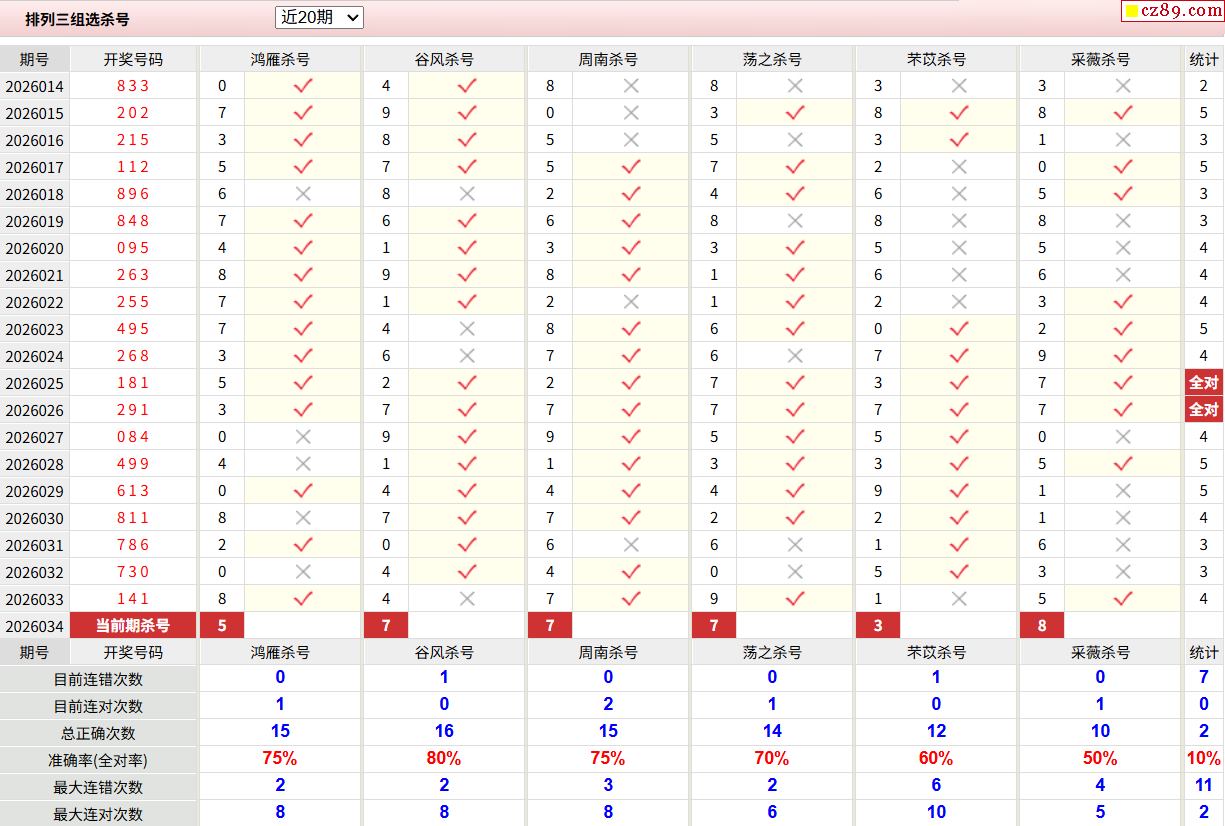Click the cz89.com site link

(x=1181, y=11)
